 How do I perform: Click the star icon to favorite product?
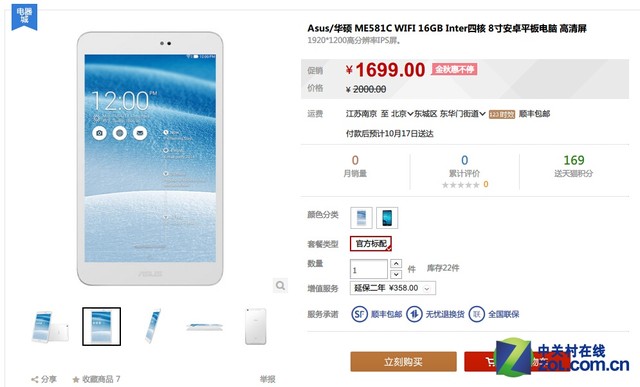pyautogui.click(x=76, y=379)
